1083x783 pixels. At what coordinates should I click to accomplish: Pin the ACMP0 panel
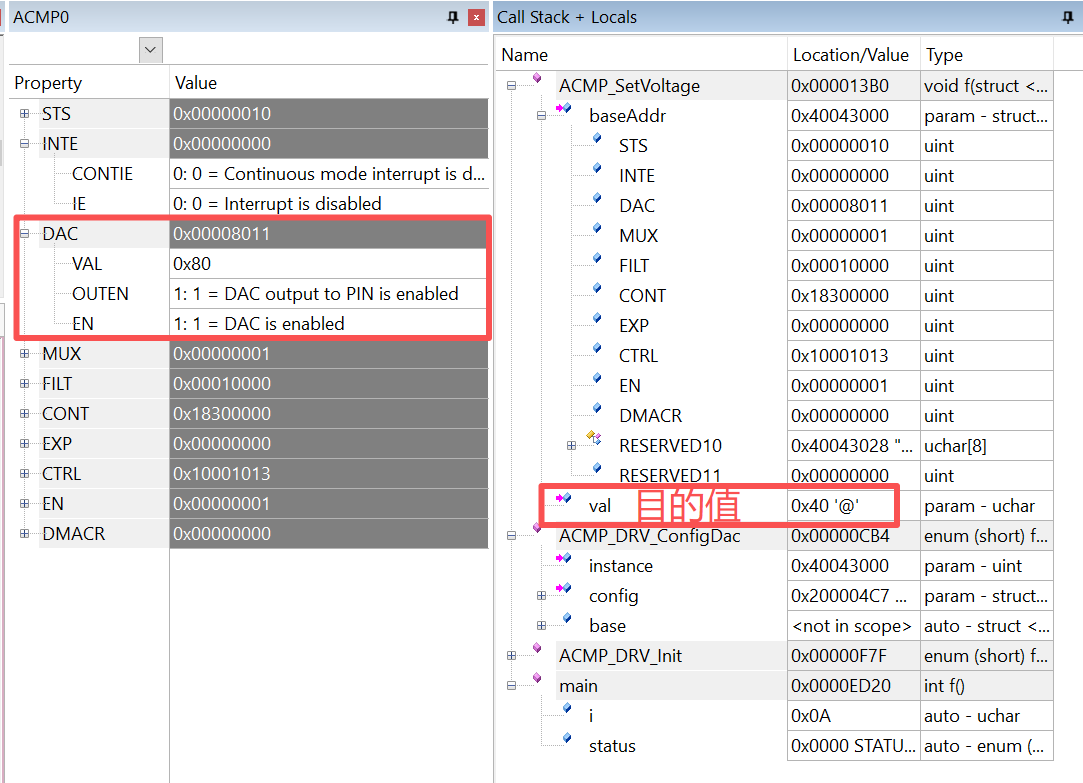pyautogui.click(x=453, y=17)
